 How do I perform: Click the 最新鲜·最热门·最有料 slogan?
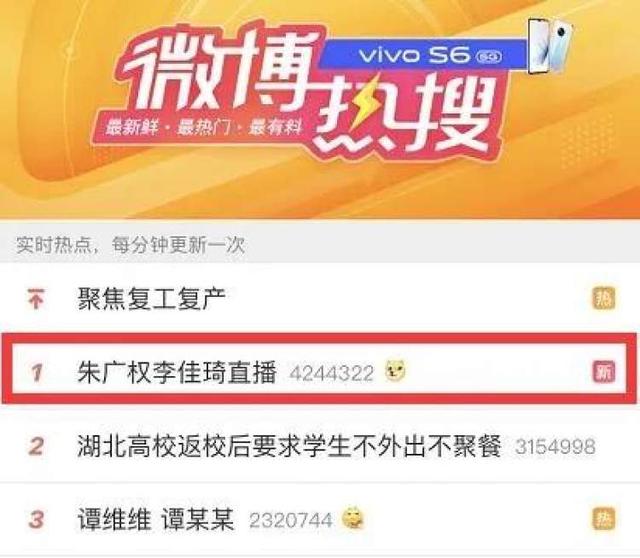pyautogui.click(x=203, y=128)
